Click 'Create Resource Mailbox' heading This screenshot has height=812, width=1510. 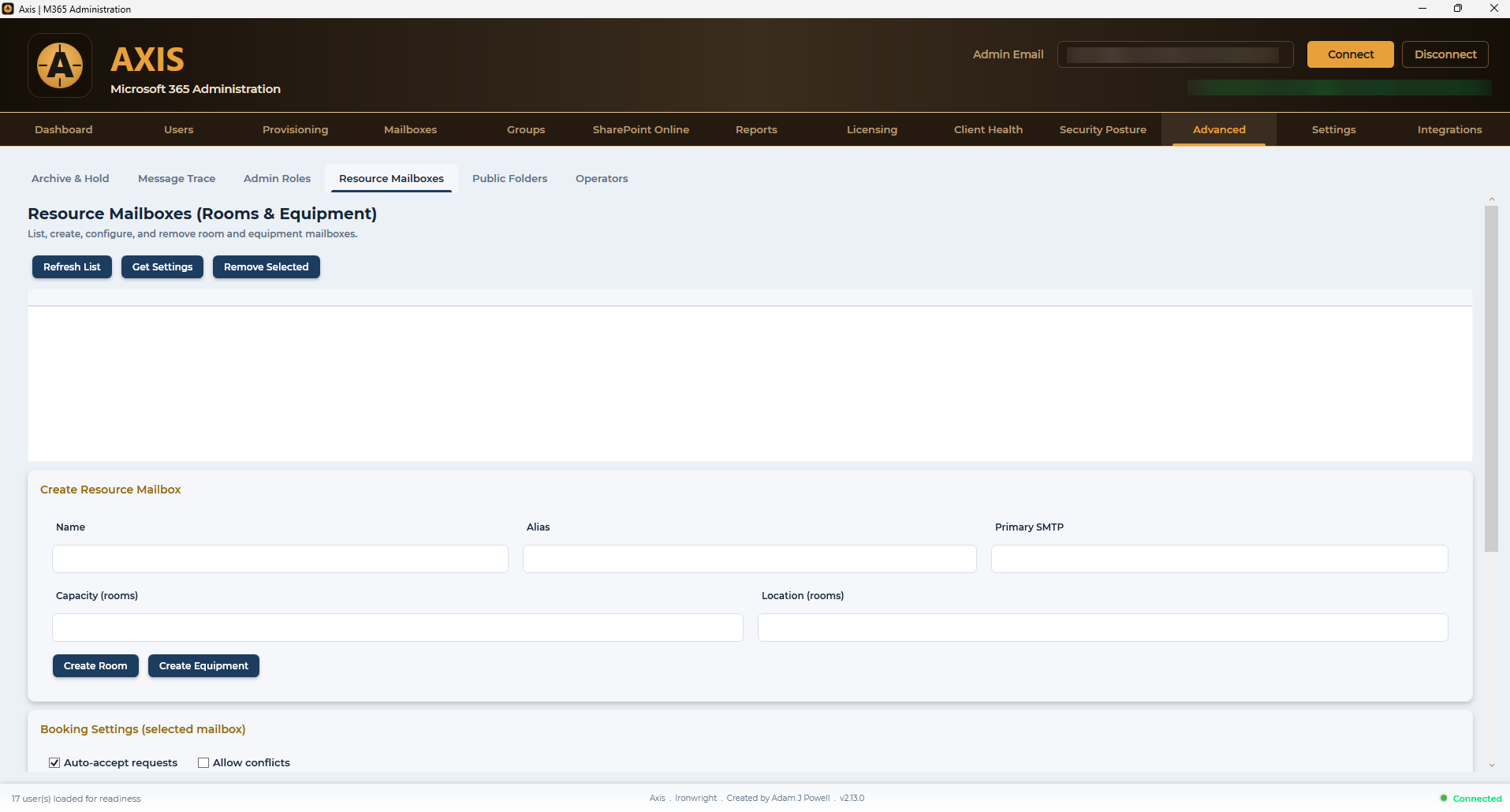coord(110,490)
